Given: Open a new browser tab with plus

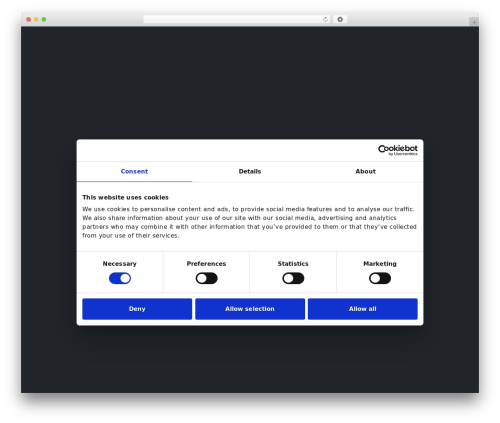Looking at the screenshot, I should pyautogui.click(x=474, y=22).
